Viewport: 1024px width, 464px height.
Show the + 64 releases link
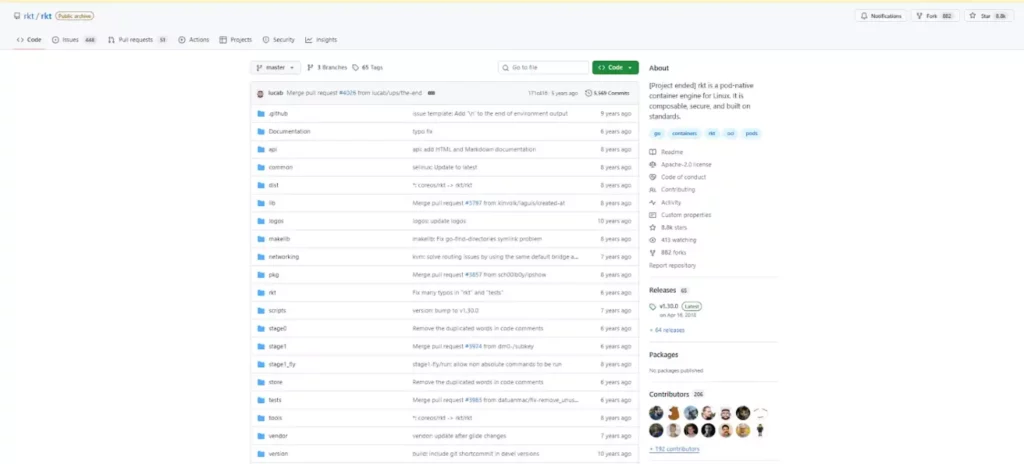pos(667,330)
